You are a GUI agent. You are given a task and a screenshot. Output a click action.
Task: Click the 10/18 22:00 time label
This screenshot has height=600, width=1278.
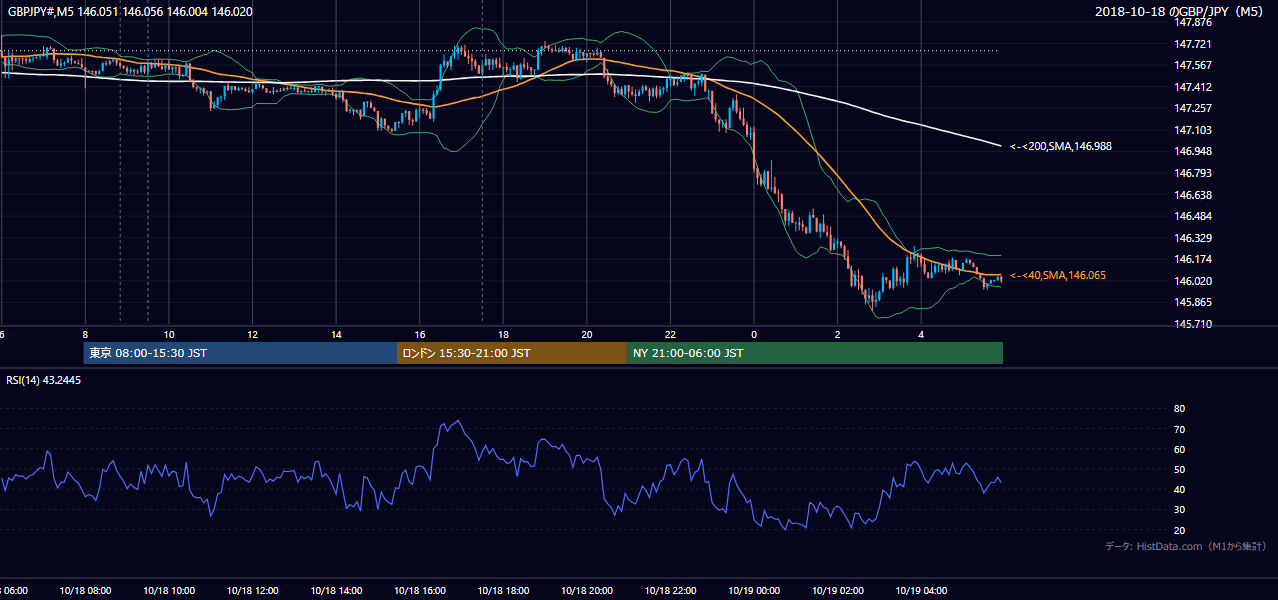click(670, 590)
